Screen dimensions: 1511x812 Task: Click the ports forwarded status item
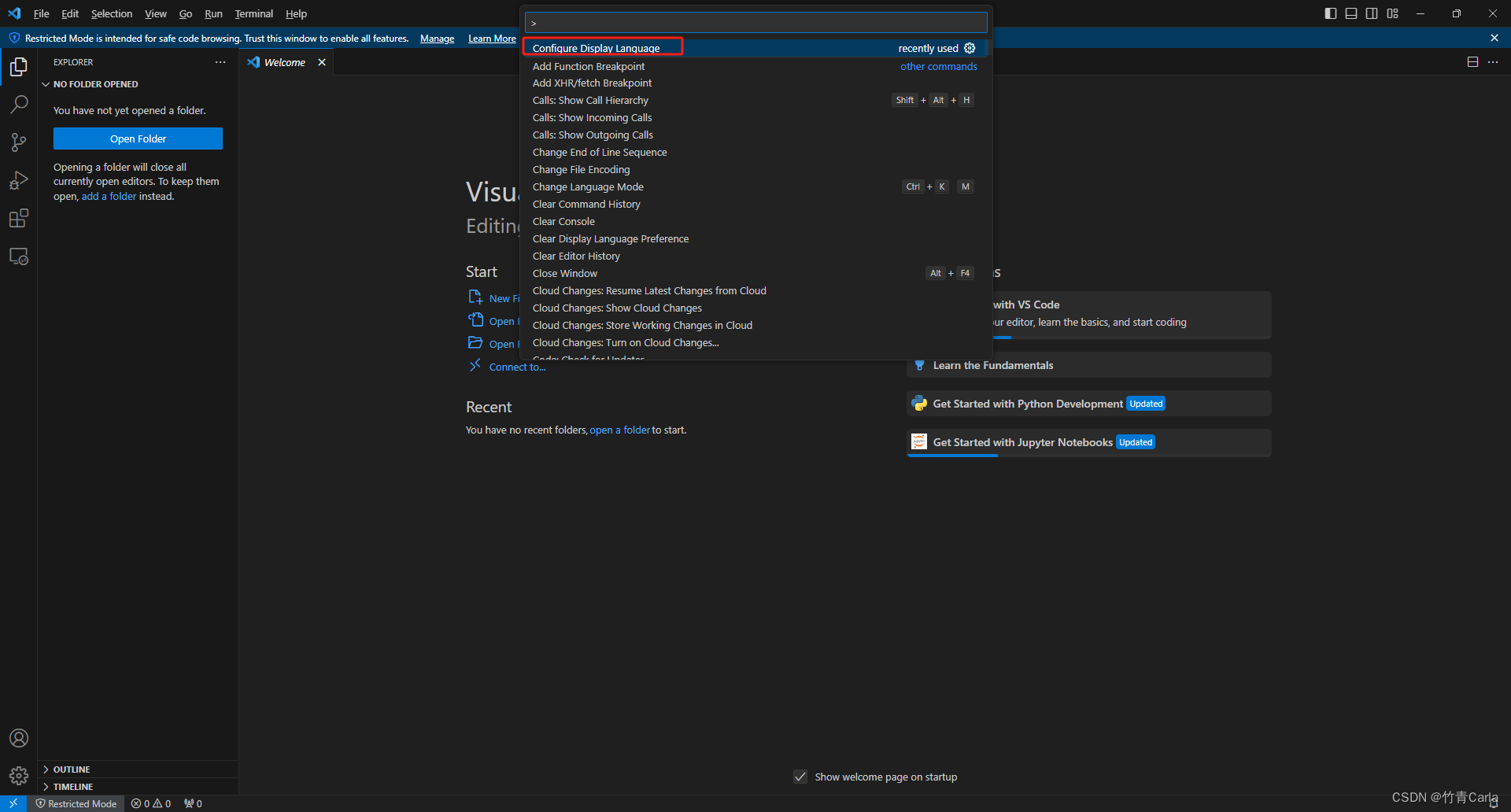(x=193, y=803)
